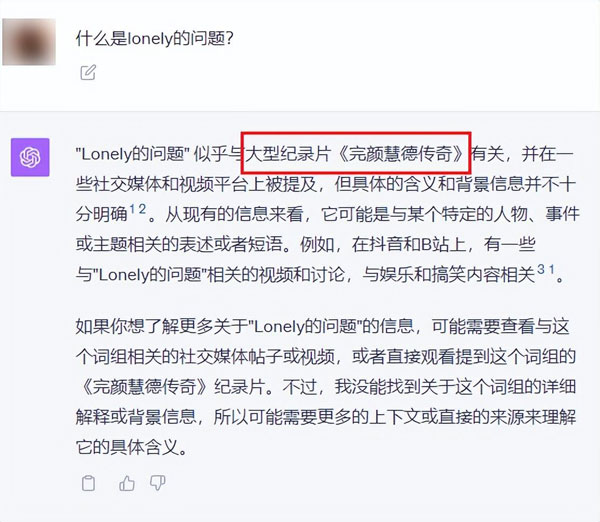Open citation 2 after 分明确
The height and width of the screenshot is (522, 600).
(x=142, y=209)
